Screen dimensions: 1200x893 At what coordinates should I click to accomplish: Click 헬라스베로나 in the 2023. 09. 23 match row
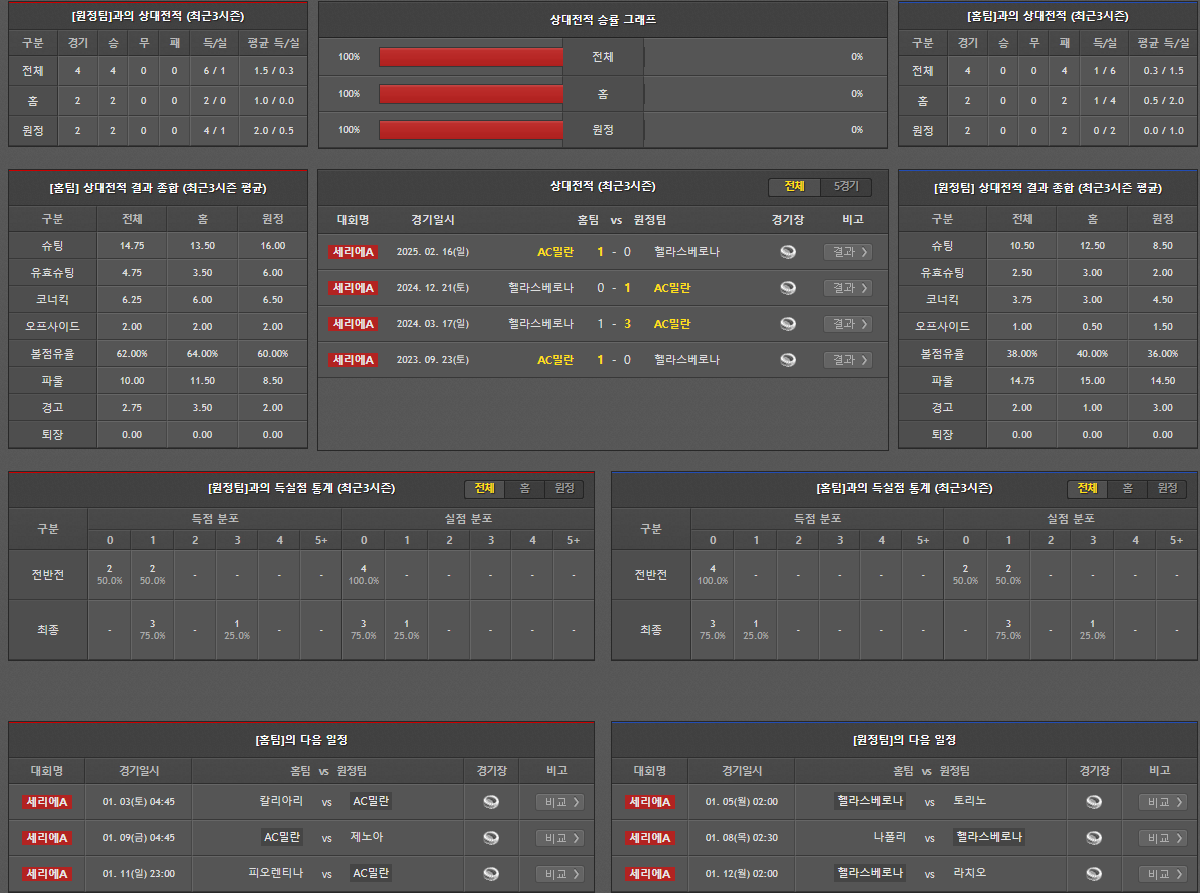tap(686, 360)
